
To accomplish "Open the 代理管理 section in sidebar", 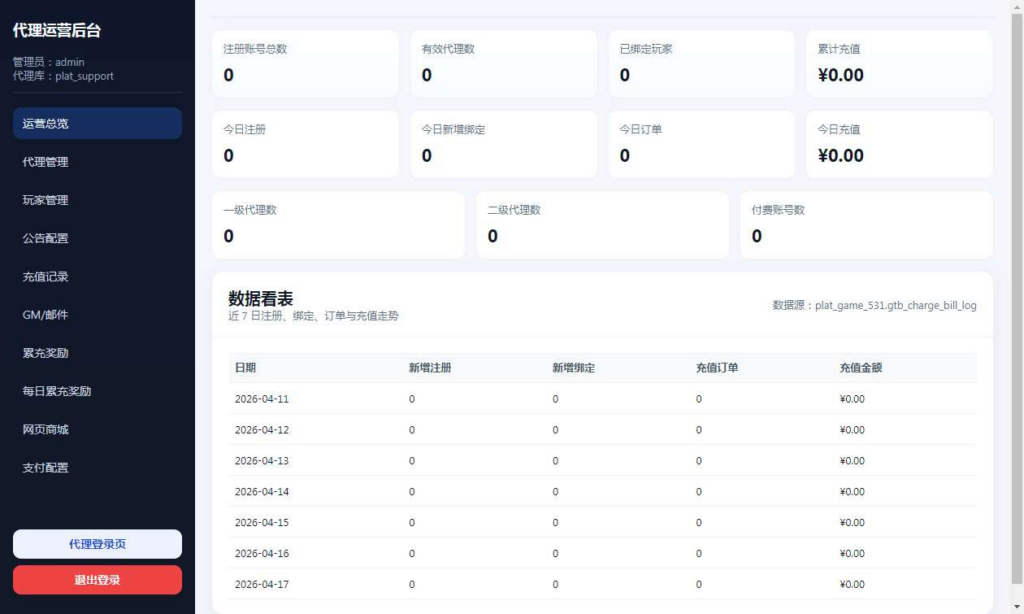I will click(x=97, y=161).
